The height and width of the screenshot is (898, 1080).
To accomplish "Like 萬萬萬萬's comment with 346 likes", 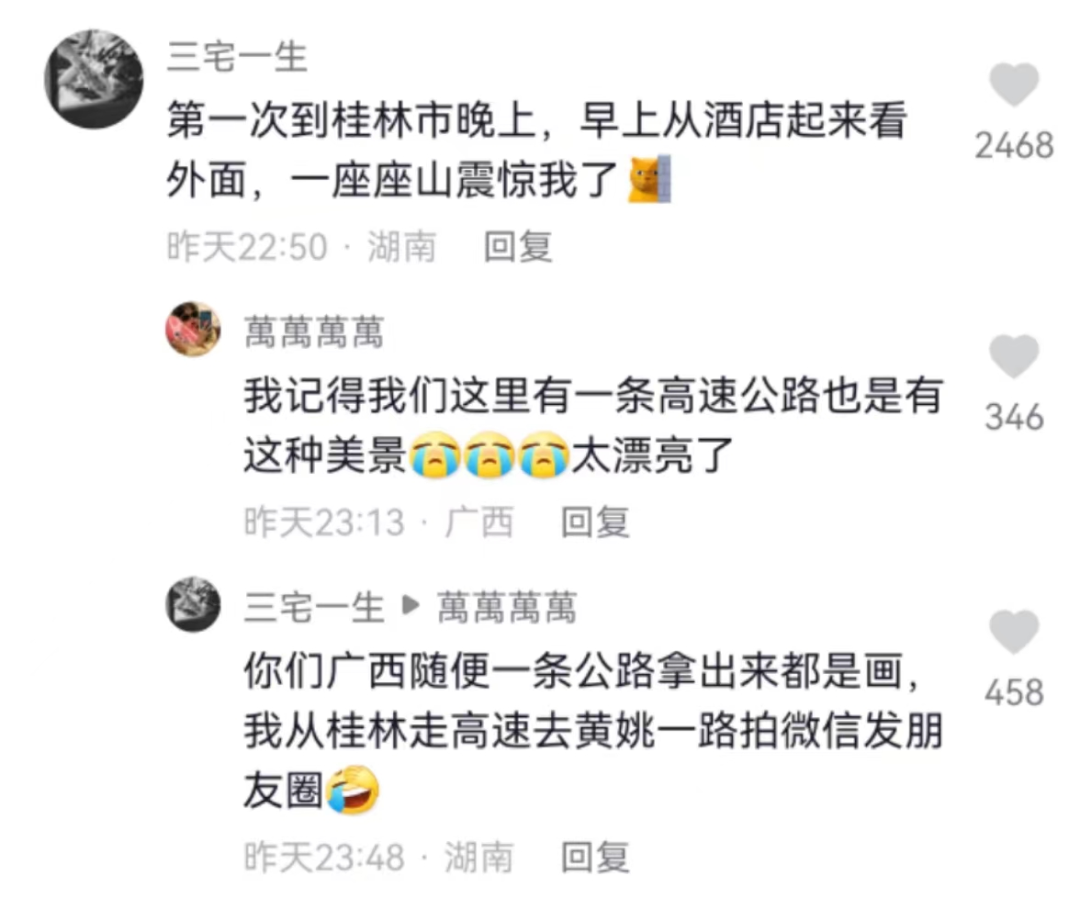I will coord(1014,356).
